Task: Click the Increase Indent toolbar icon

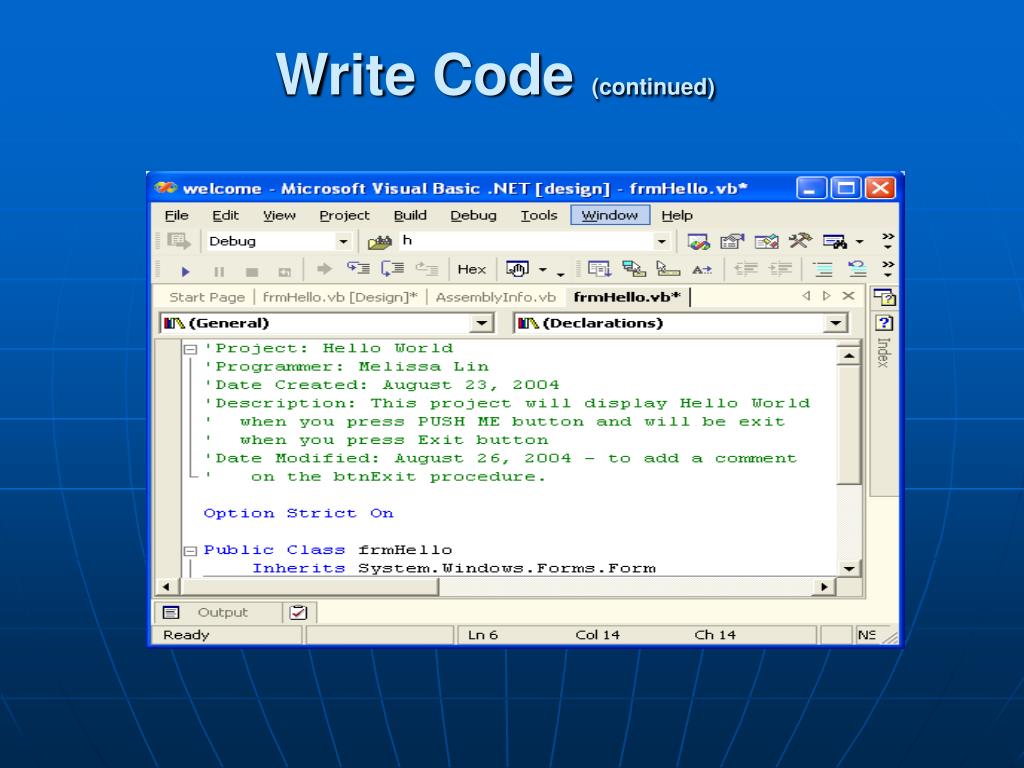Action: 780,268
